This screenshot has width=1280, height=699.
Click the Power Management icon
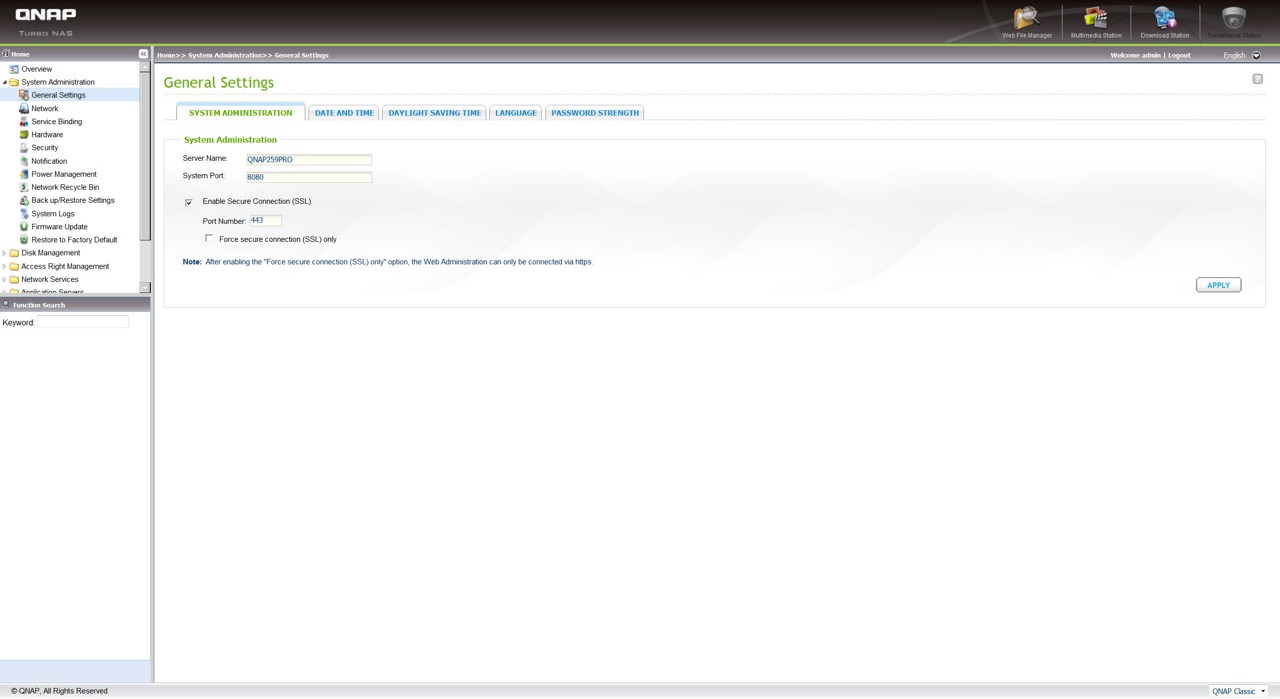pos(24,174)
